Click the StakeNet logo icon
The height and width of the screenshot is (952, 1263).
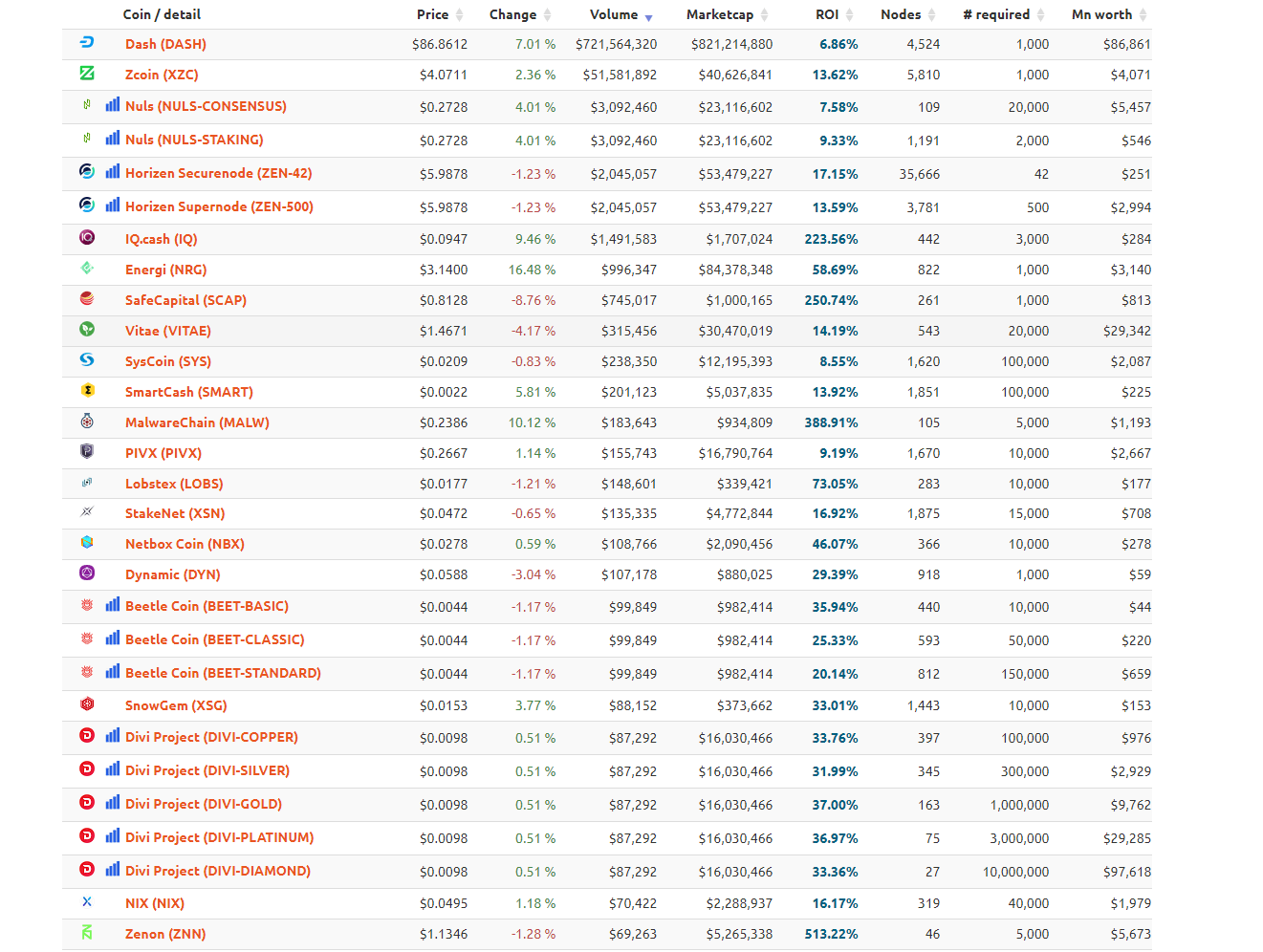coord(87,511)
